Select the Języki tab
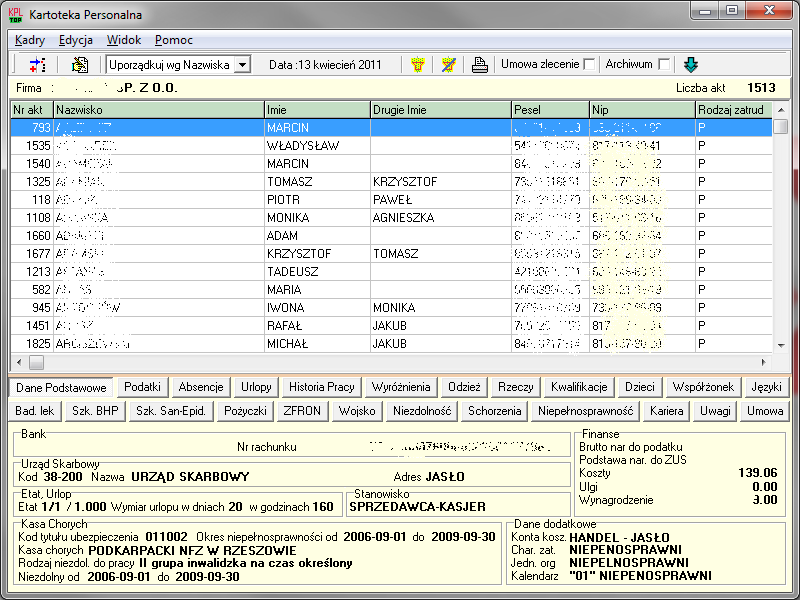This screenshot has height=600, width=800. [766, 387]
